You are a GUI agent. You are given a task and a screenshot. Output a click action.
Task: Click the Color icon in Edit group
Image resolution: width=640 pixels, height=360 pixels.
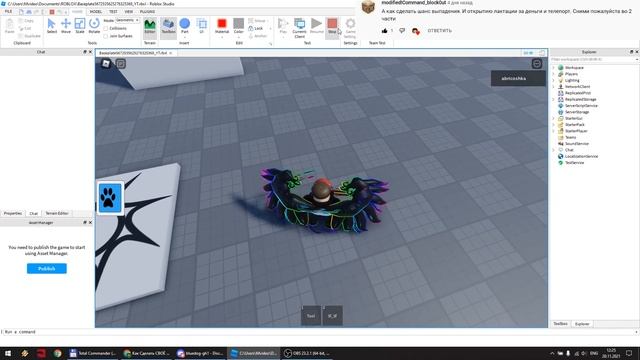coord(239,25)
